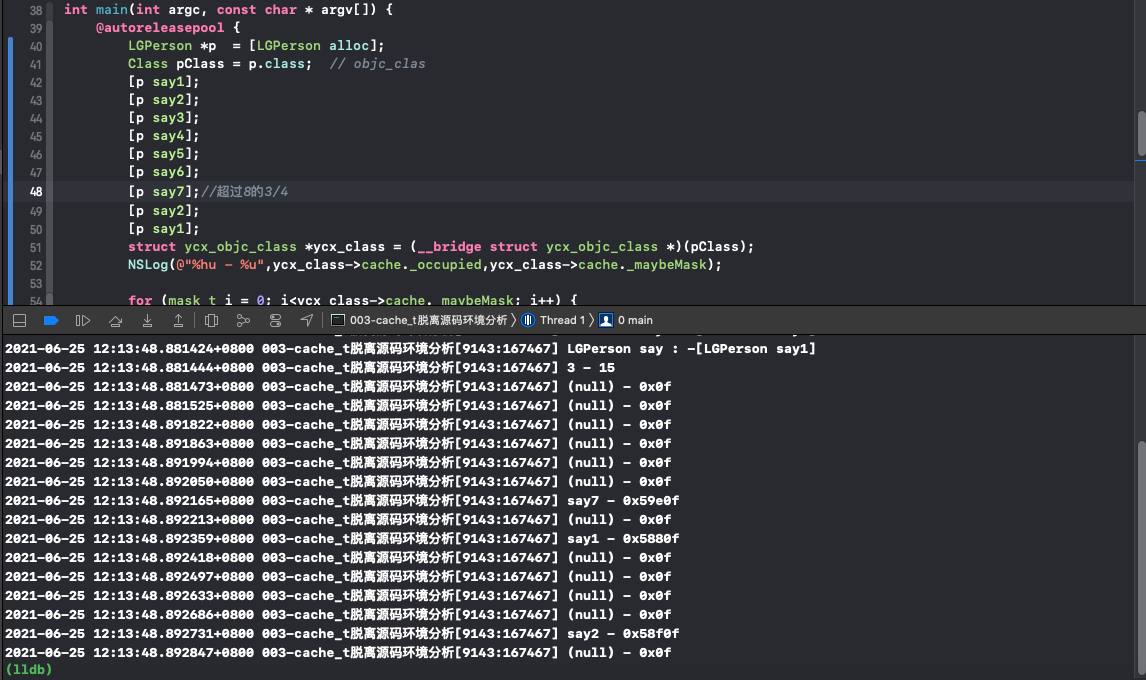Click the console vertical scrollbar
Screen dimensions: 1146x680
tap(1141, 557)
